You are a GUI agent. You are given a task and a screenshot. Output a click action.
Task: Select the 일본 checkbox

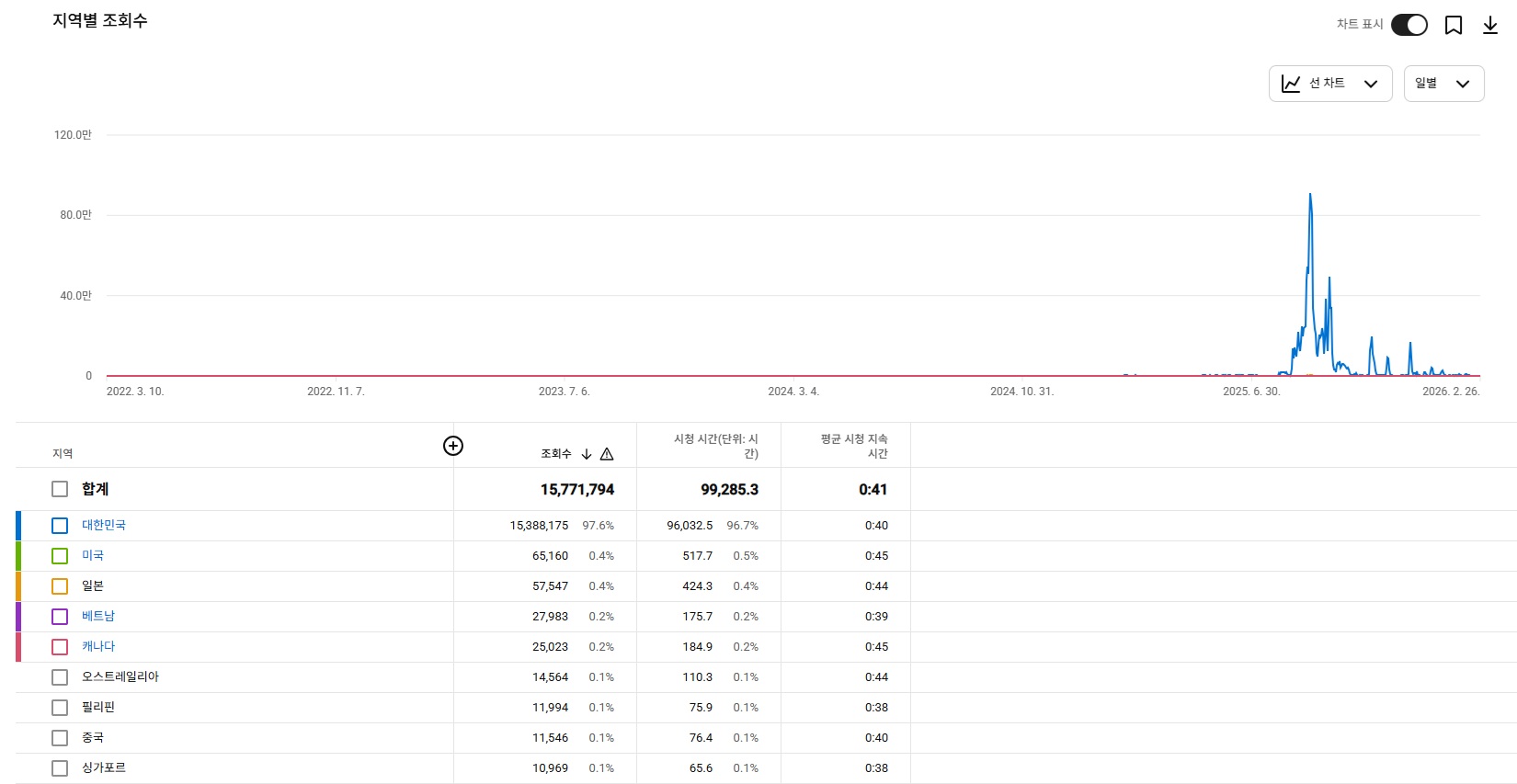60,586
